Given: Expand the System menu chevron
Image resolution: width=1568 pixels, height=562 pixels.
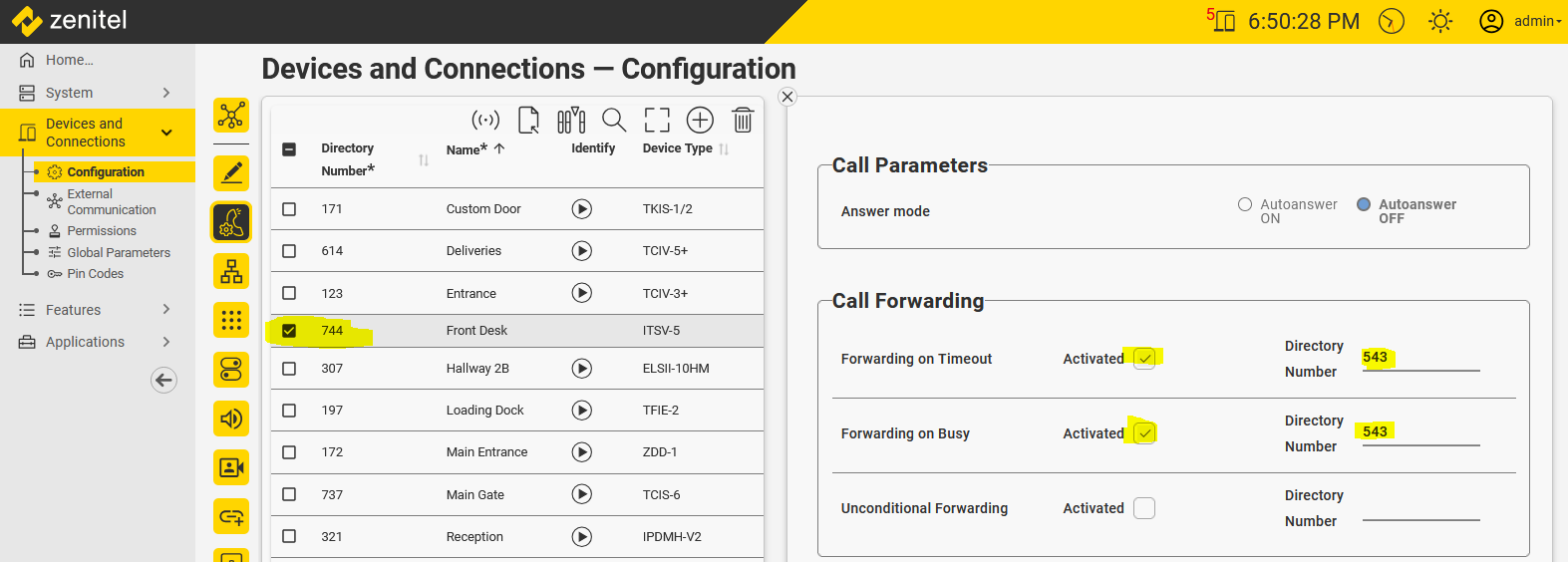Looking at the screenshot, I should 166,93.
